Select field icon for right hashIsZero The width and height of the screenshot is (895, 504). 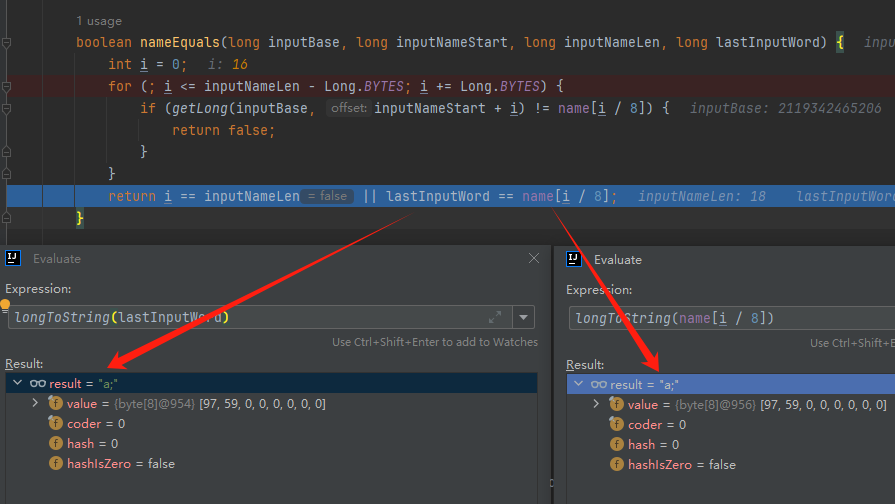(616, 465)
